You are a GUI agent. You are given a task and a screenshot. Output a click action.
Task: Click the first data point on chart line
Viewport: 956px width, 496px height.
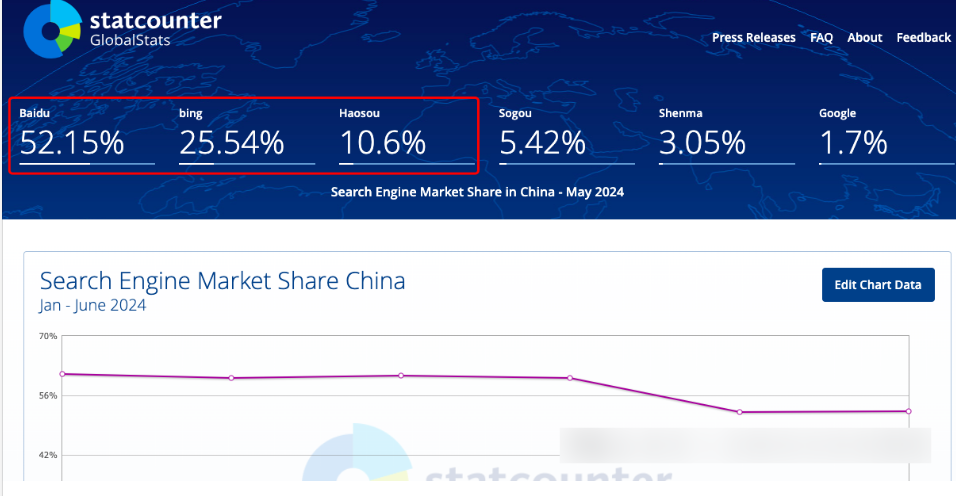(x=62, y=374)
